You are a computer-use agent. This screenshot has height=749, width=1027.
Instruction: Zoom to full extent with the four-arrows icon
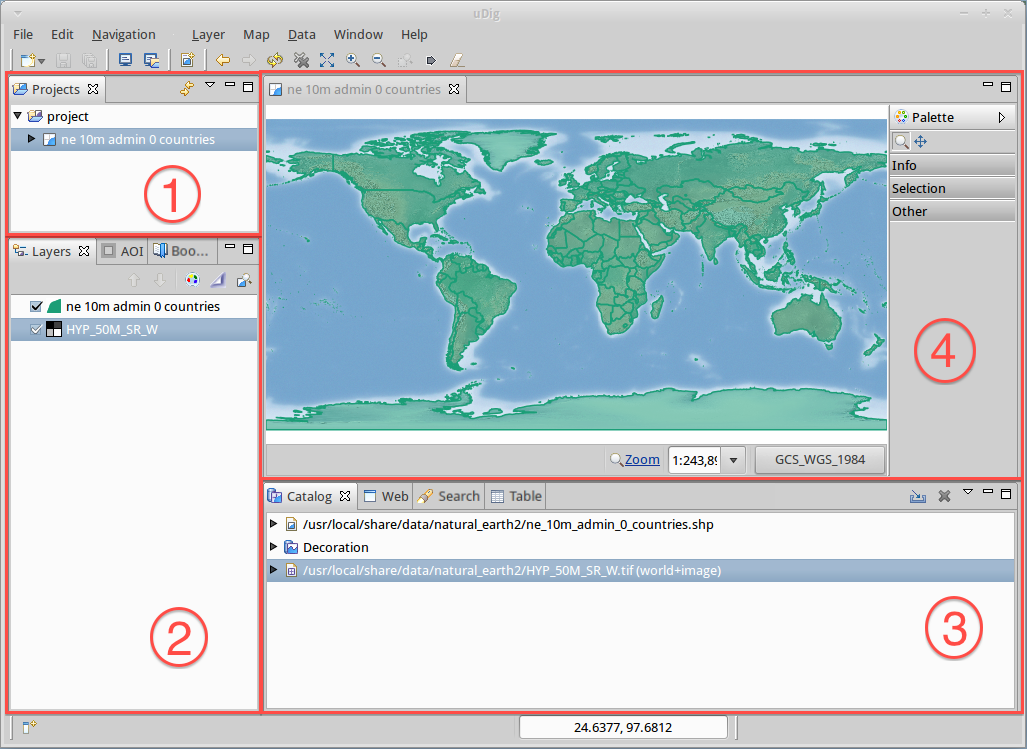point(327,60)
